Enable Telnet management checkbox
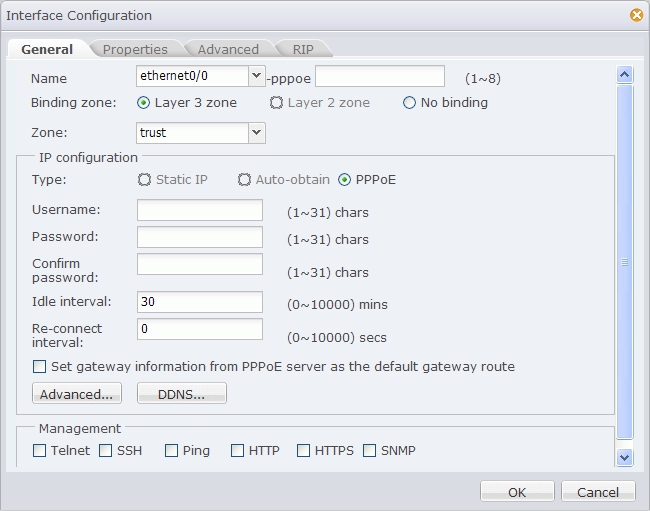This screenshot has height=511, width=650. pos(40,451)
